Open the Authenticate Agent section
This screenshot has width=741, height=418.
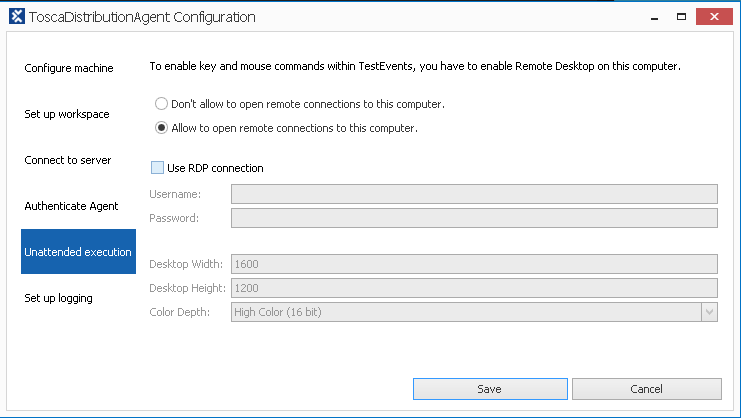pyautogui.click(x=71, y=206)
